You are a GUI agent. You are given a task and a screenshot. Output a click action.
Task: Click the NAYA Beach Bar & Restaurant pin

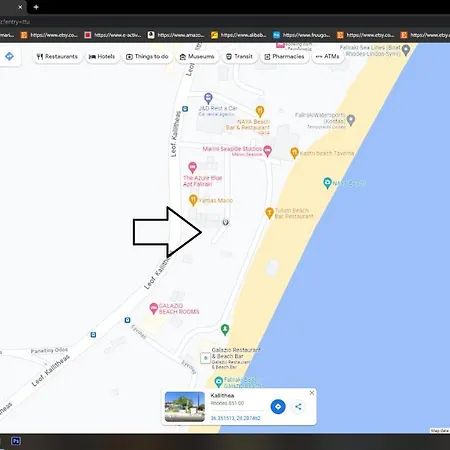(260, 111)
